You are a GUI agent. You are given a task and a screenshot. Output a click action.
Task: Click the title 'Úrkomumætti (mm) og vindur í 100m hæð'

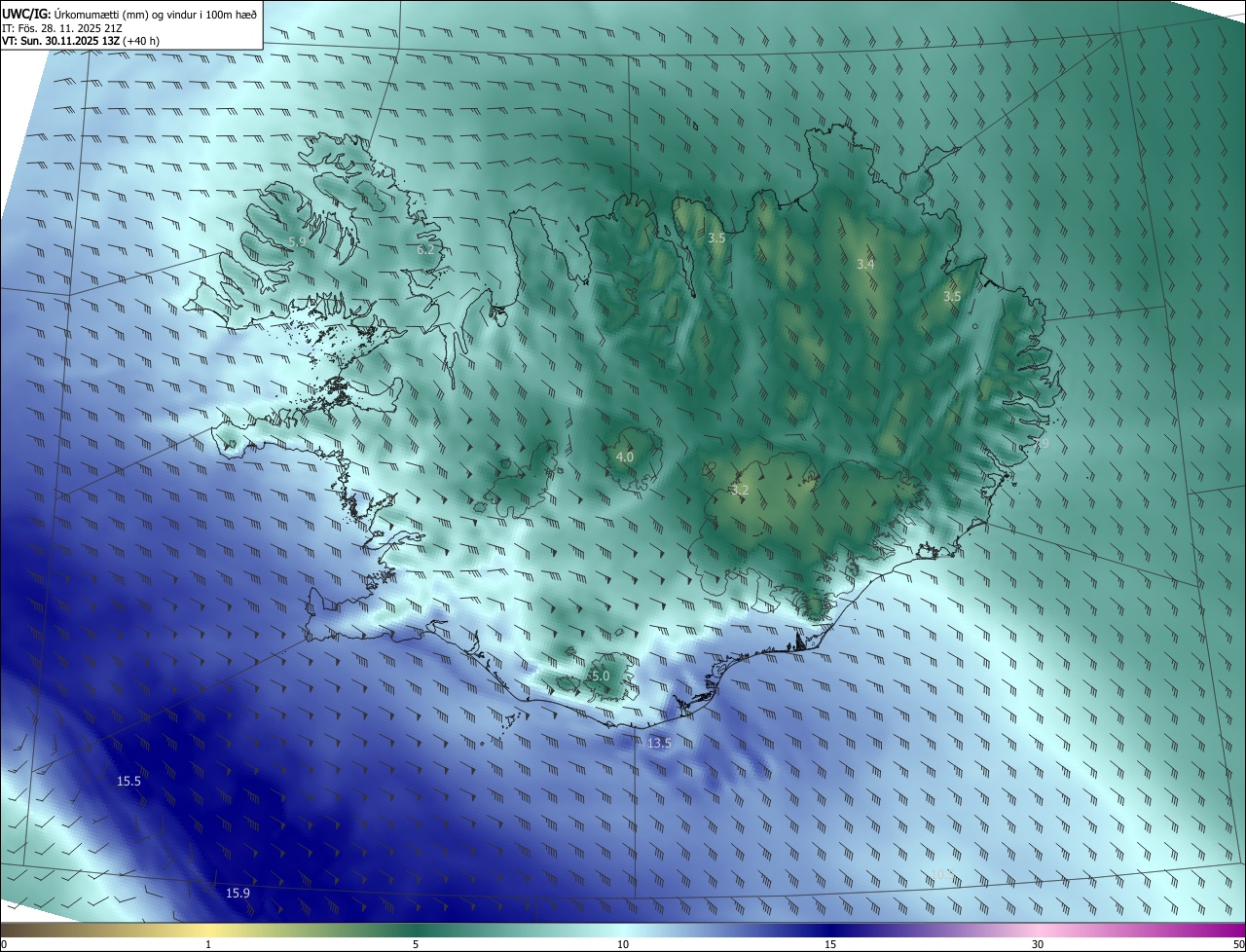coord(156,13)
